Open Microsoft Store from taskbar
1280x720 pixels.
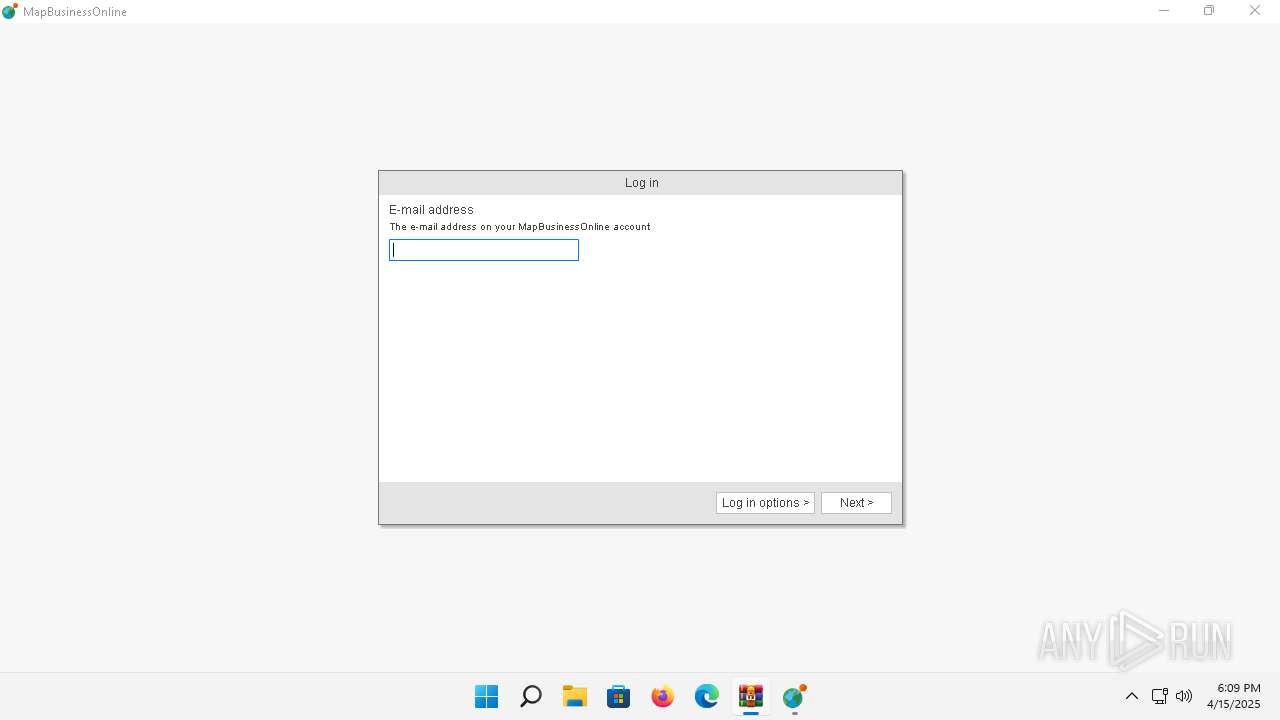[619, 696]
